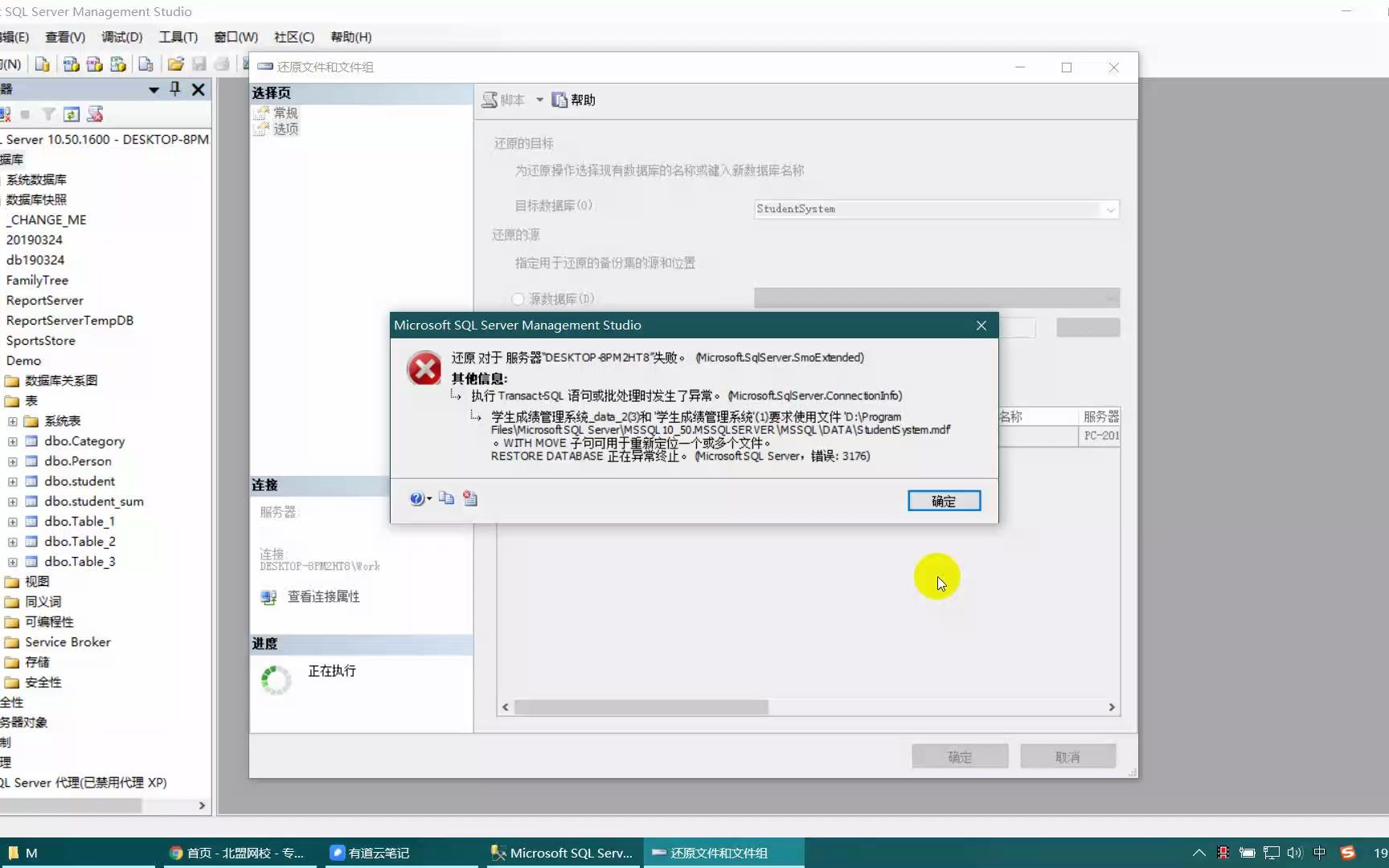Click the 取消 button in restore window
Screen dimensions: 1389x868
(1067, 757)
